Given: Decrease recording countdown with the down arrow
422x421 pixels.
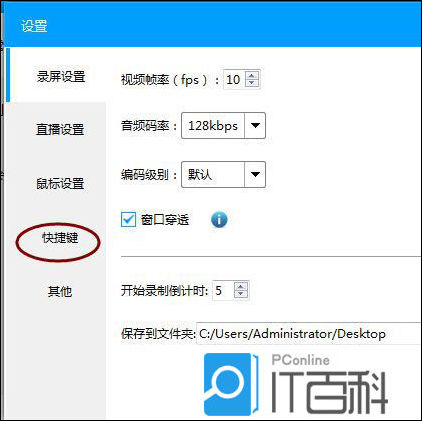Looking at the screenshot, I should (x=241, y=294).
